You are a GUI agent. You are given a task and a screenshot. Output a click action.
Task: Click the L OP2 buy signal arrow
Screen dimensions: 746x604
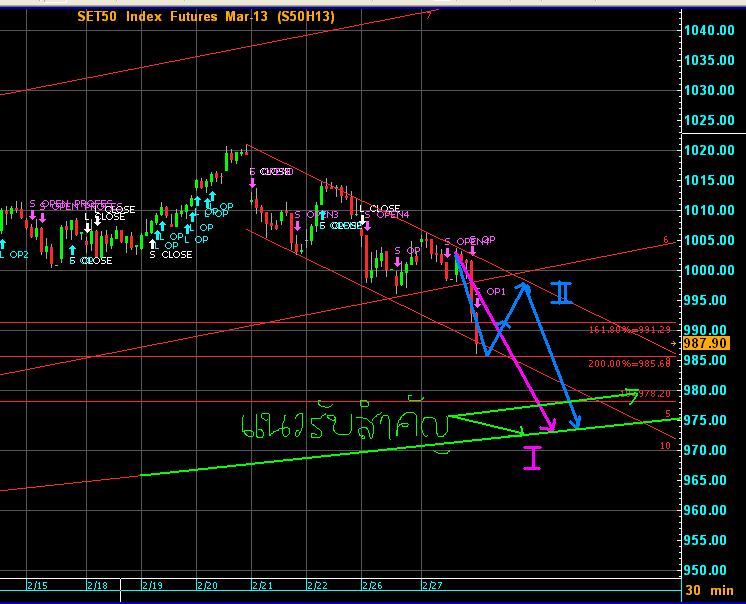(3, 243)
